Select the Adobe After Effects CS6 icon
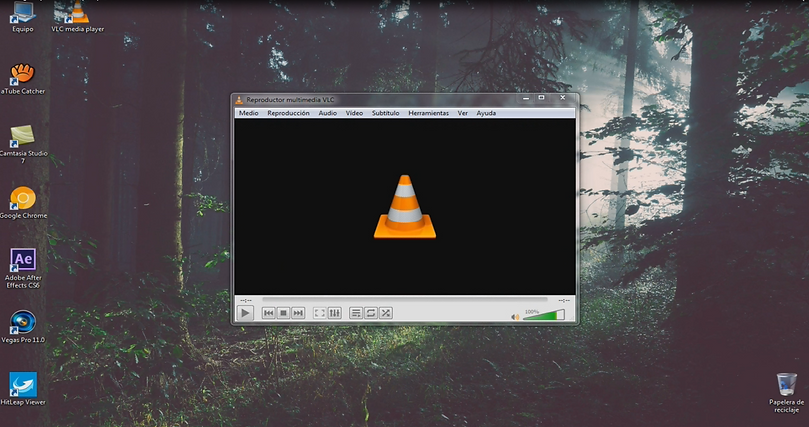This screenshot has width=809, height=427. 23,268
